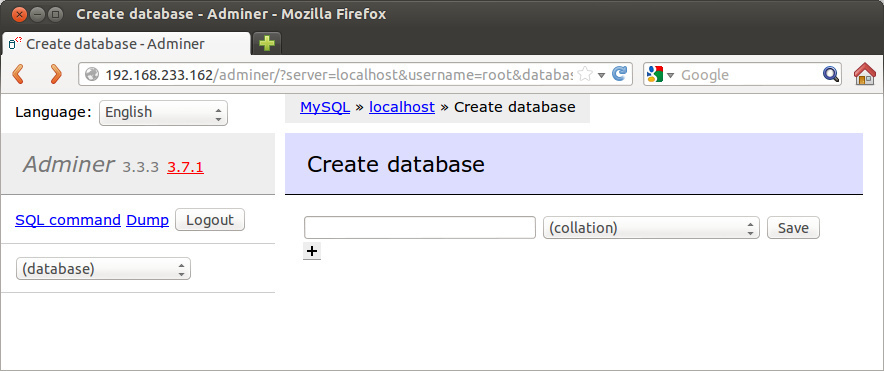Select the Create database - Adminer tab
The image size is (884, 371).
click(127, 44)
